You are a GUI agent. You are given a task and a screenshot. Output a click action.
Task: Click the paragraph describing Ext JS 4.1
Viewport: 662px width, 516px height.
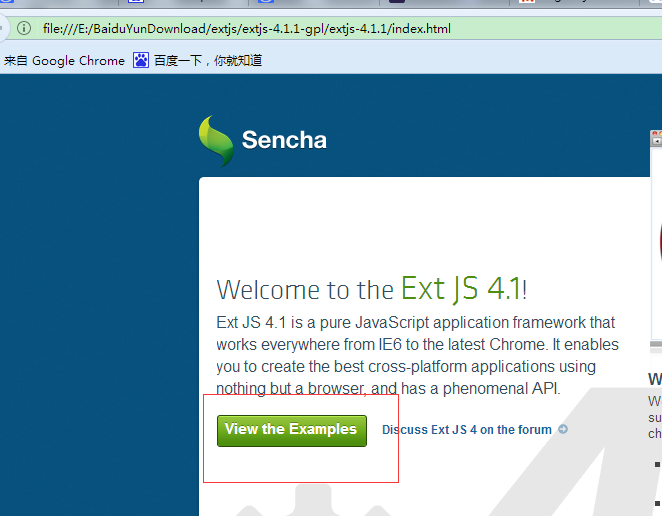[417, 356]
